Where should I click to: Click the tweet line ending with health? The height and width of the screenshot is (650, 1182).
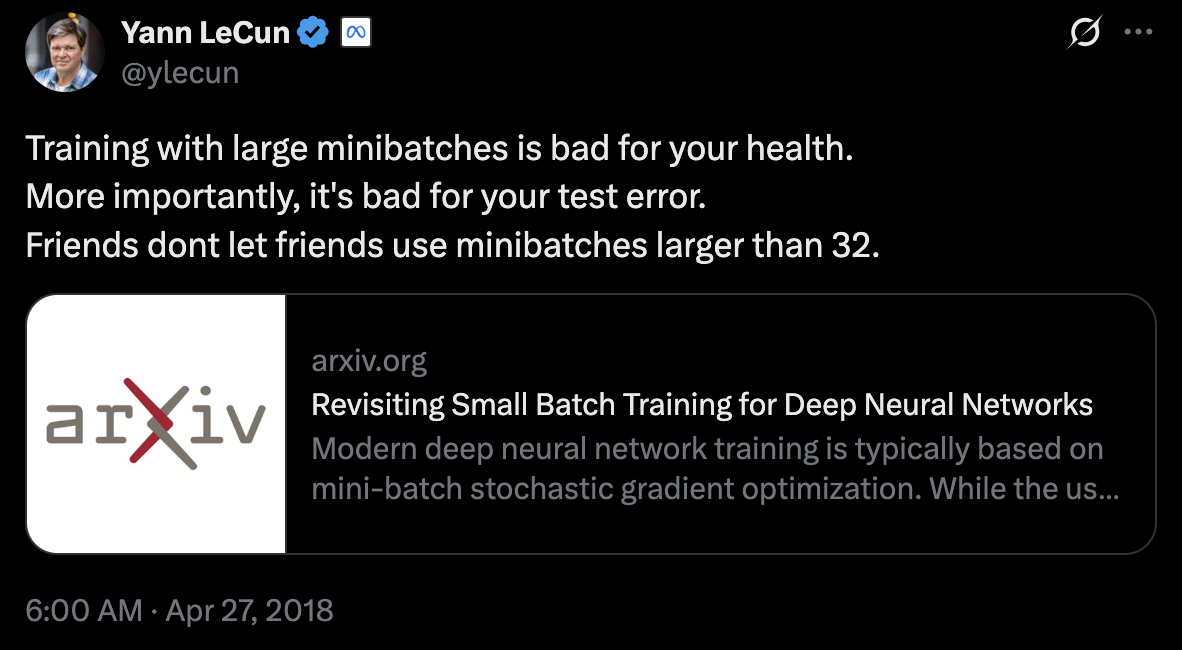click(x=439, y=149)
